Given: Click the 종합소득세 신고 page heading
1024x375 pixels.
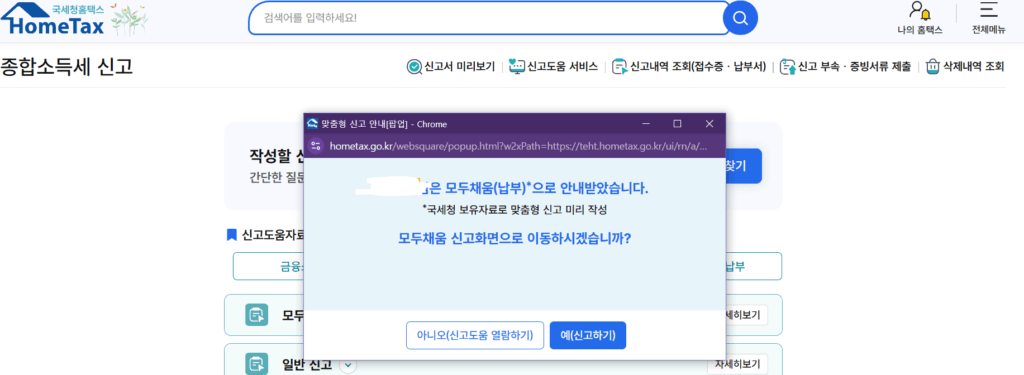Looking at the screenshot, I should coord(67,66).
